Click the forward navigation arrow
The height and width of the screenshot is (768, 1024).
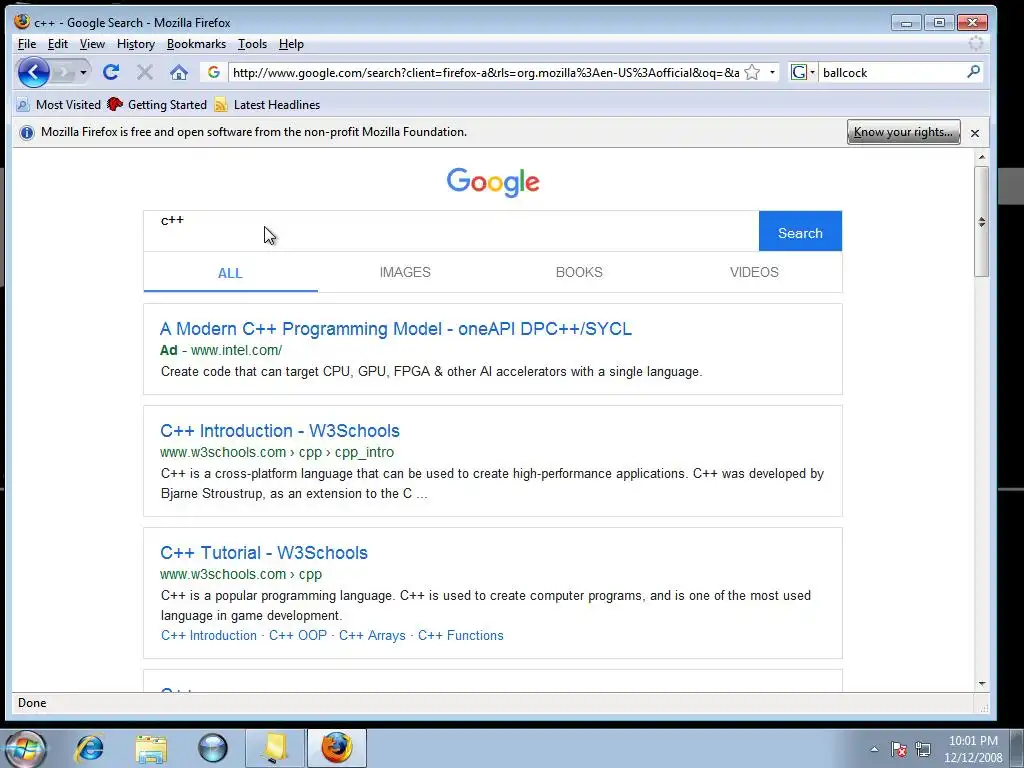tap(64, 72)
